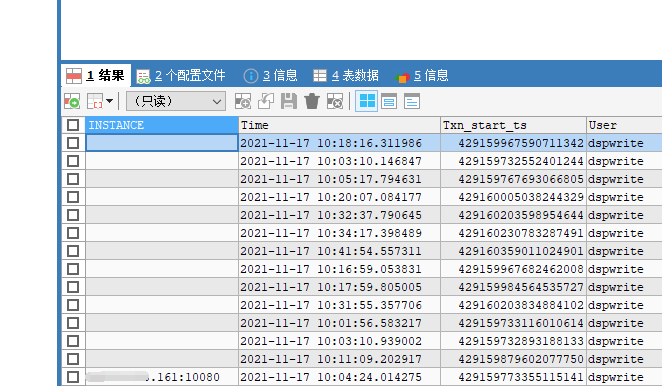Viewport: 662px width, 386px height.
Task: Check the row with time 10:31:55.357706
Action: [73, 305]
